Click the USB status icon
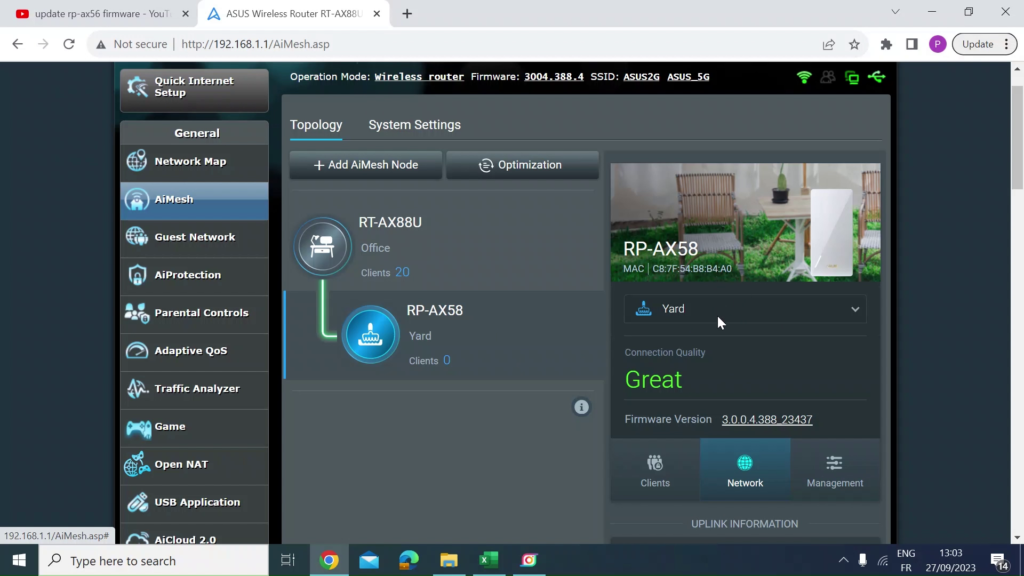1024x576 pixels. click(876, 77)
